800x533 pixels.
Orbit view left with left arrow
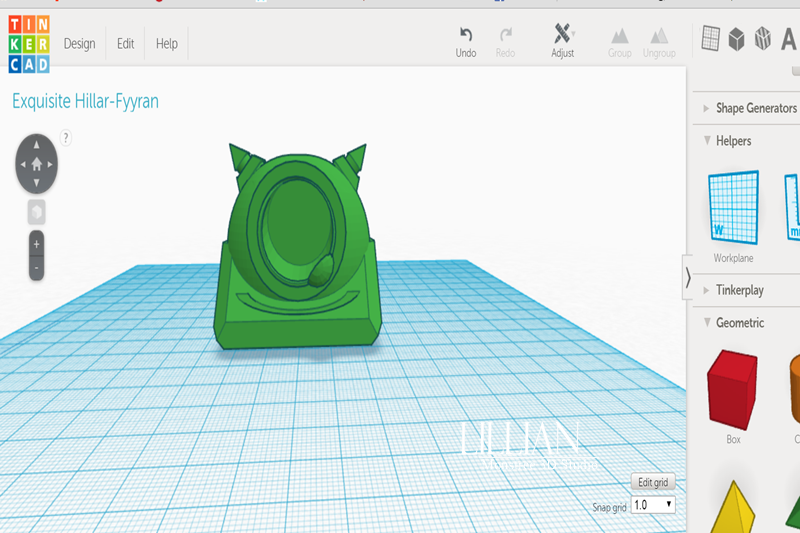22,164
